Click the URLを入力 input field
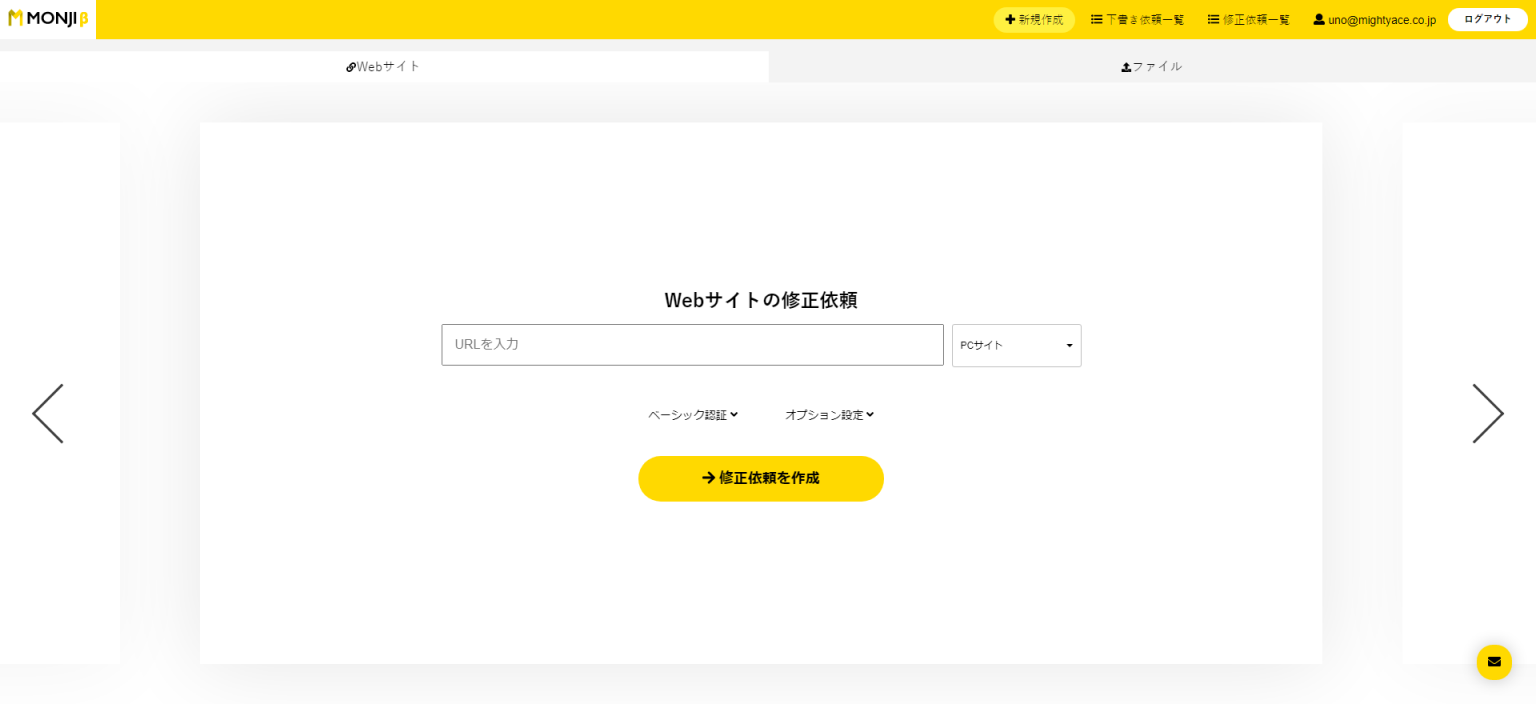1536x704 pixels. tap(692, 345)
